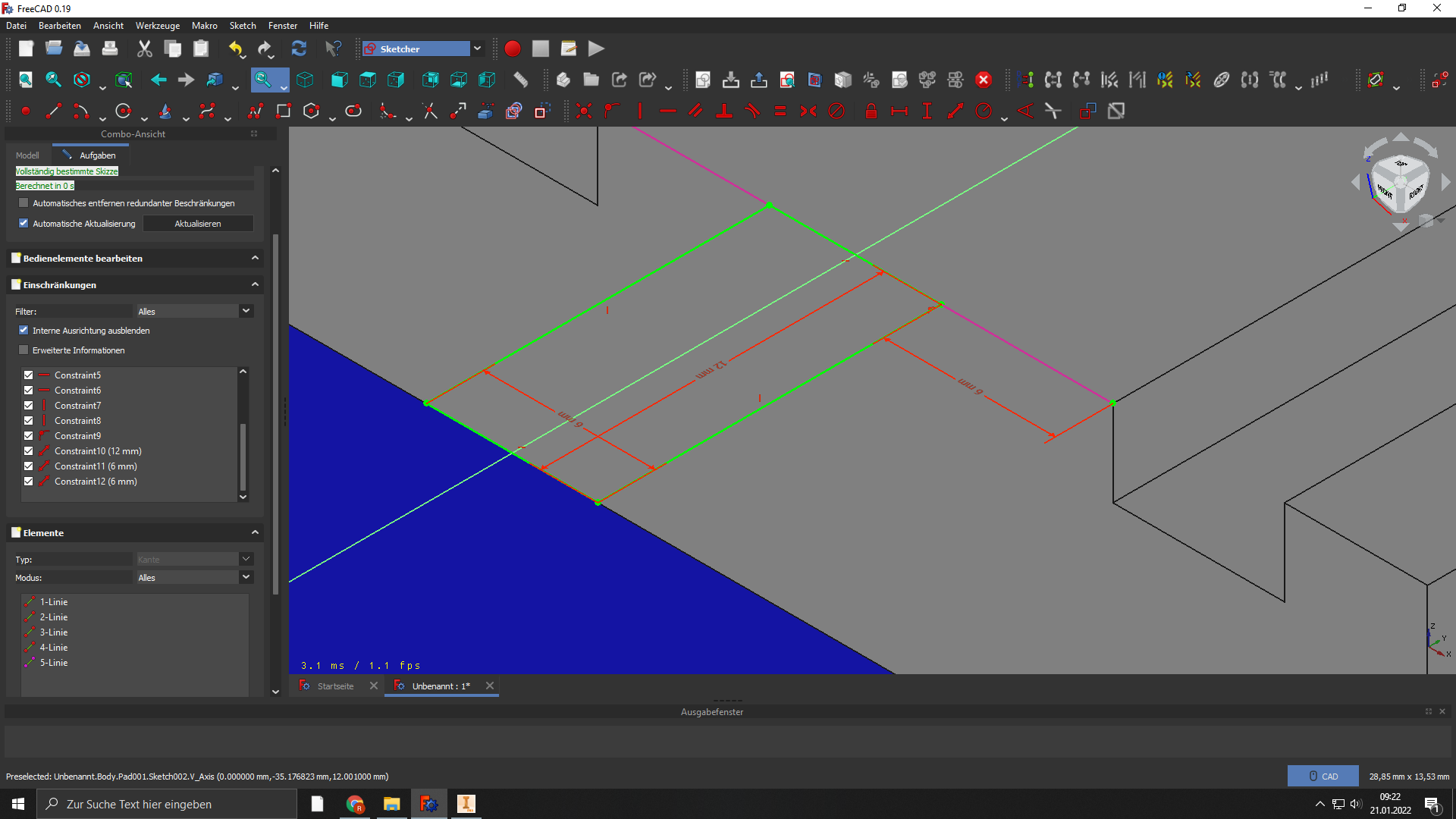1456x819 pixels.
Task: Uncheck Constraint12 (6 mm) checkbox
Action: (x=28, y=482)
